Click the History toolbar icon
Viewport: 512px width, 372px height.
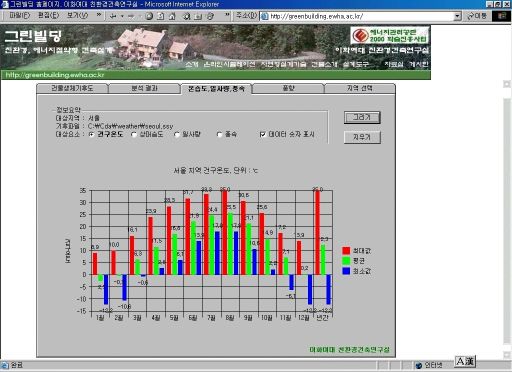click(210, 16)
